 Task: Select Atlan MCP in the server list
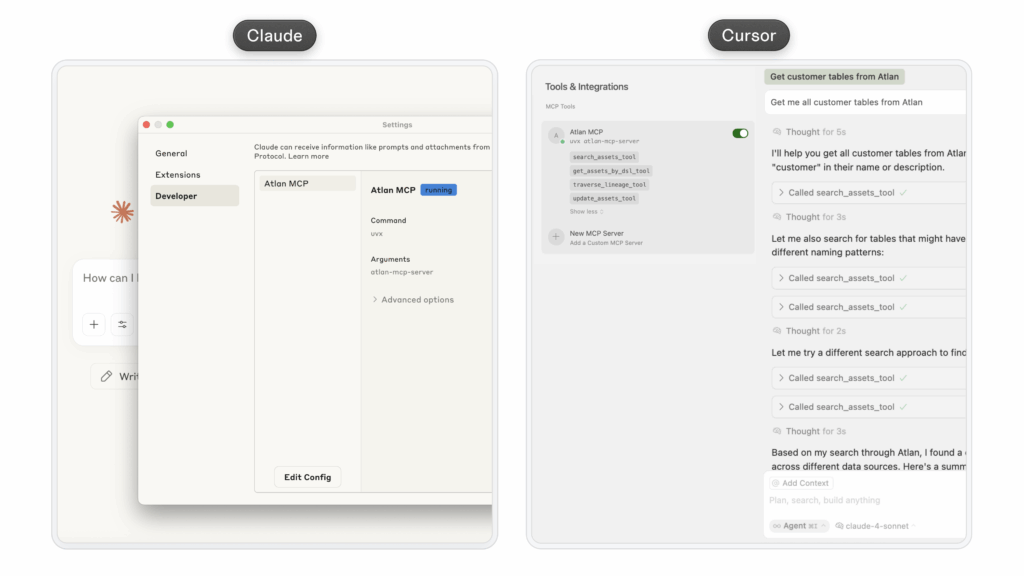[308, 184]
